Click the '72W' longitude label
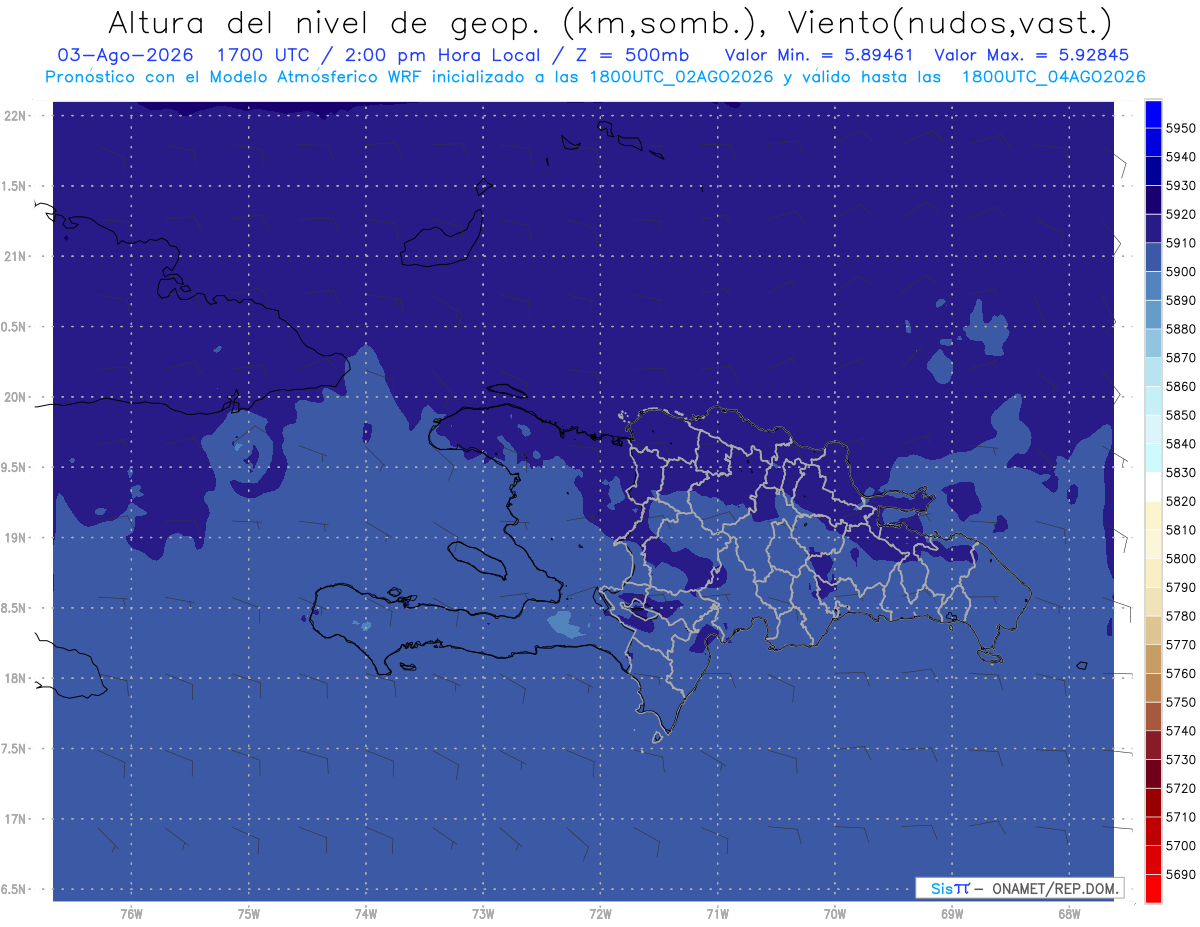 tap(600, 914)
